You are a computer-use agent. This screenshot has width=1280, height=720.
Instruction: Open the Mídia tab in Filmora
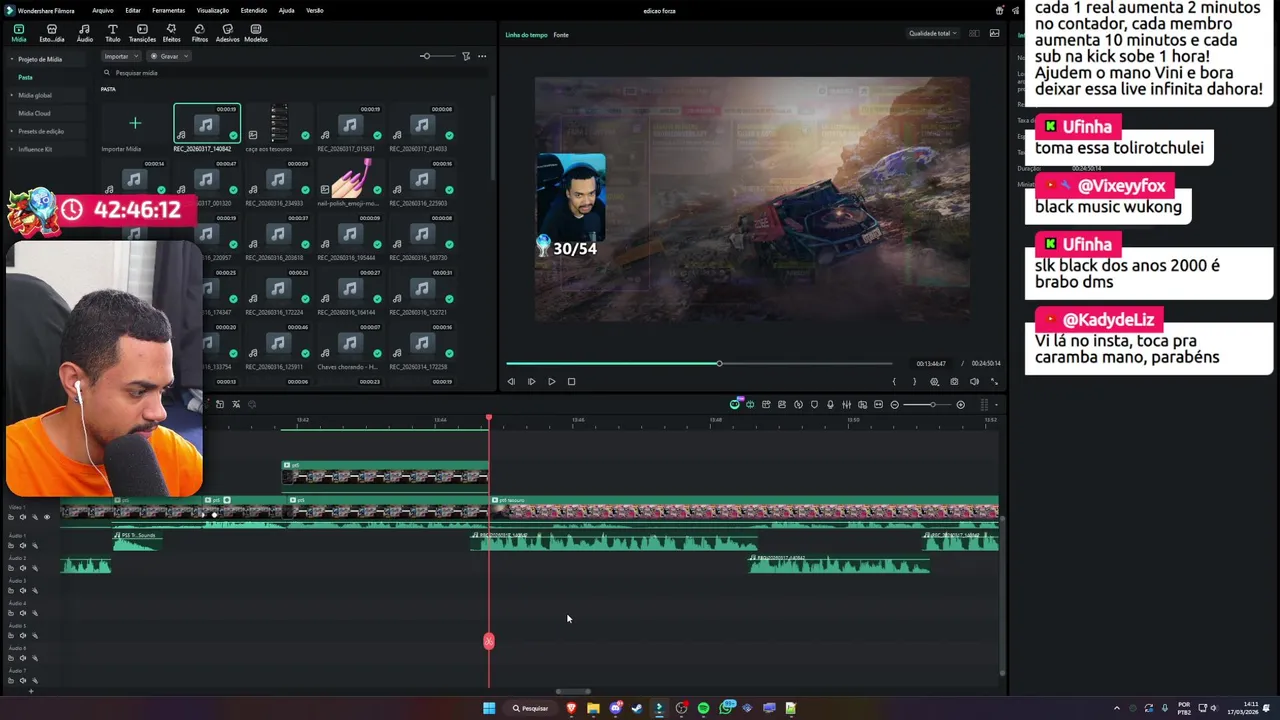click(18, 33)
